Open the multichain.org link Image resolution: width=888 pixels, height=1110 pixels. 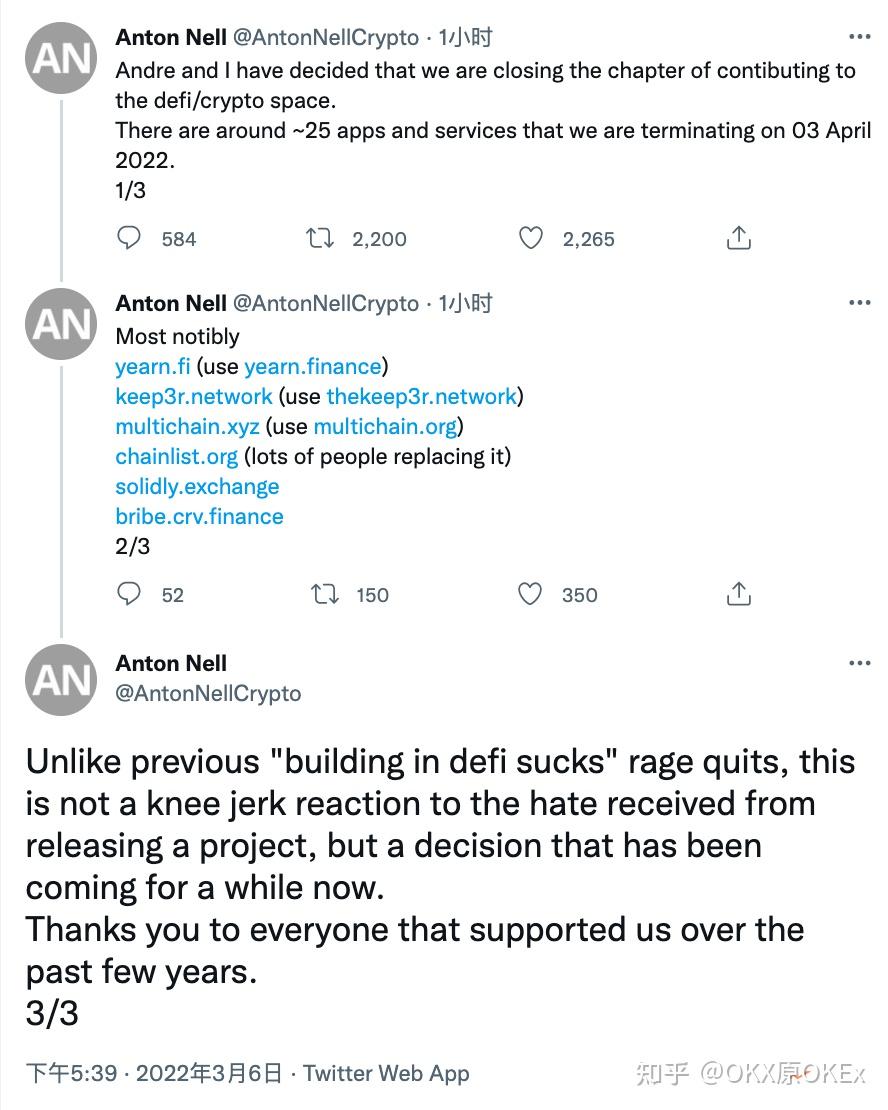[x=385, y=426]
